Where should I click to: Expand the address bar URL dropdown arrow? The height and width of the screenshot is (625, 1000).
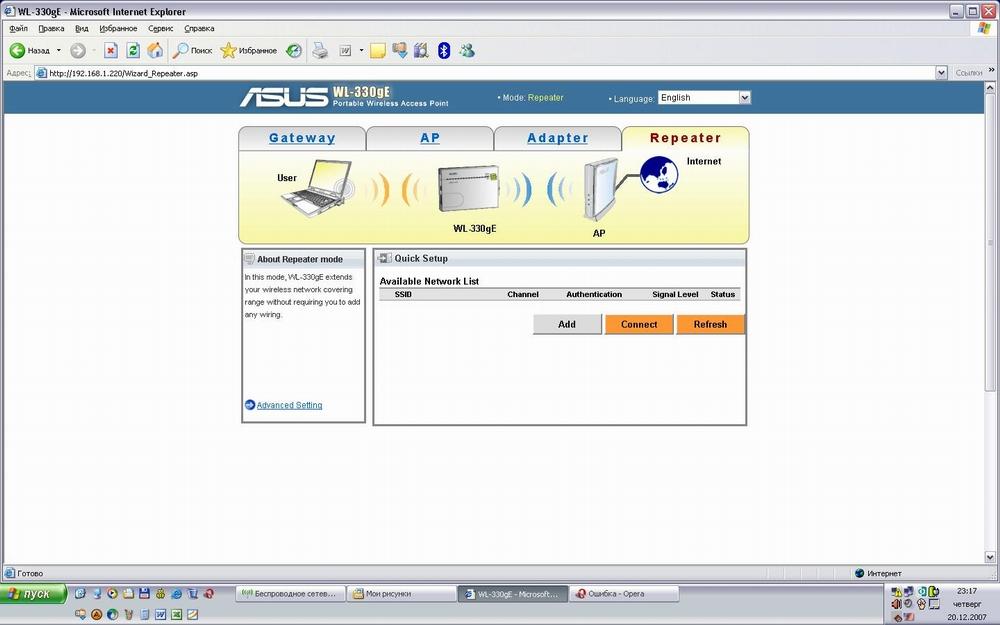pyautogui.click(x=941, y=73)
